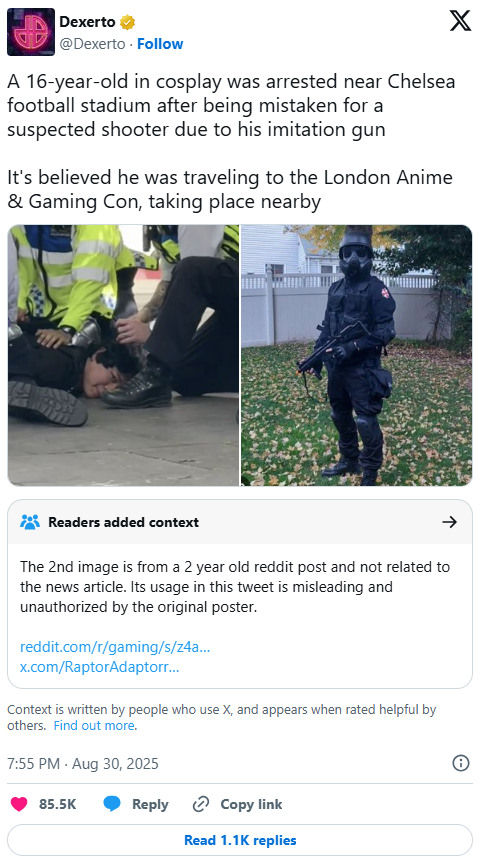
Task: Like the post with heart icon
Action: click(19, 805)
